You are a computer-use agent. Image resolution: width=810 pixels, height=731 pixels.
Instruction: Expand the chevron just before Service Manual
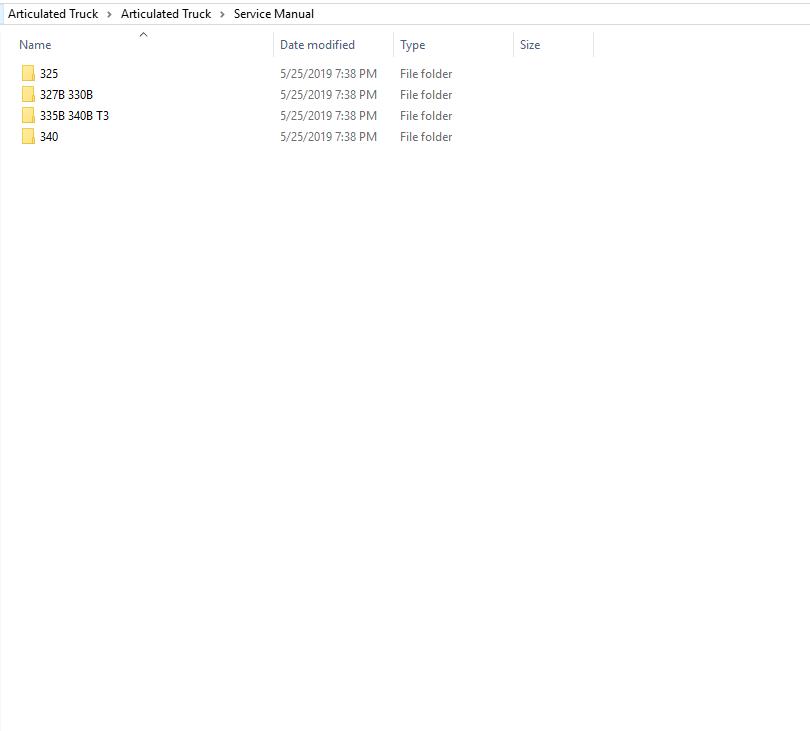click(223, 14)
